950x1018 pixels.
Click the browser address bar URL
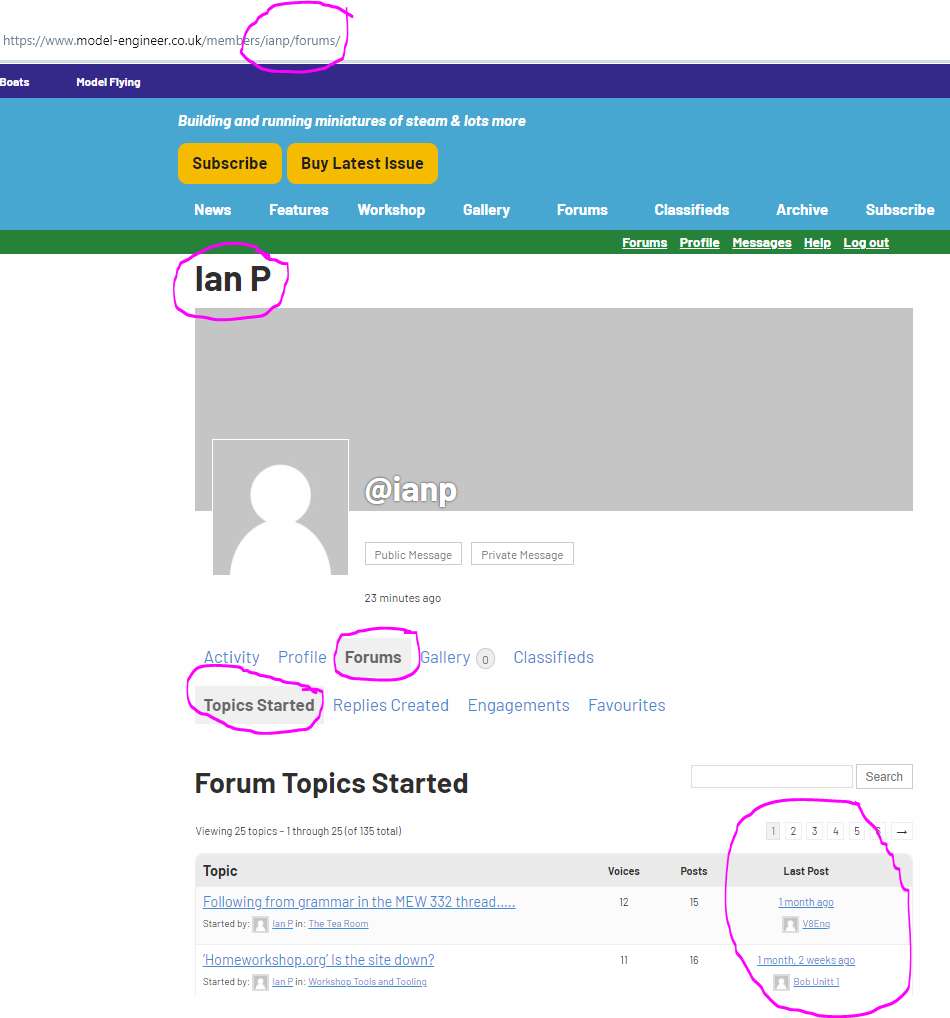point(171,40)
